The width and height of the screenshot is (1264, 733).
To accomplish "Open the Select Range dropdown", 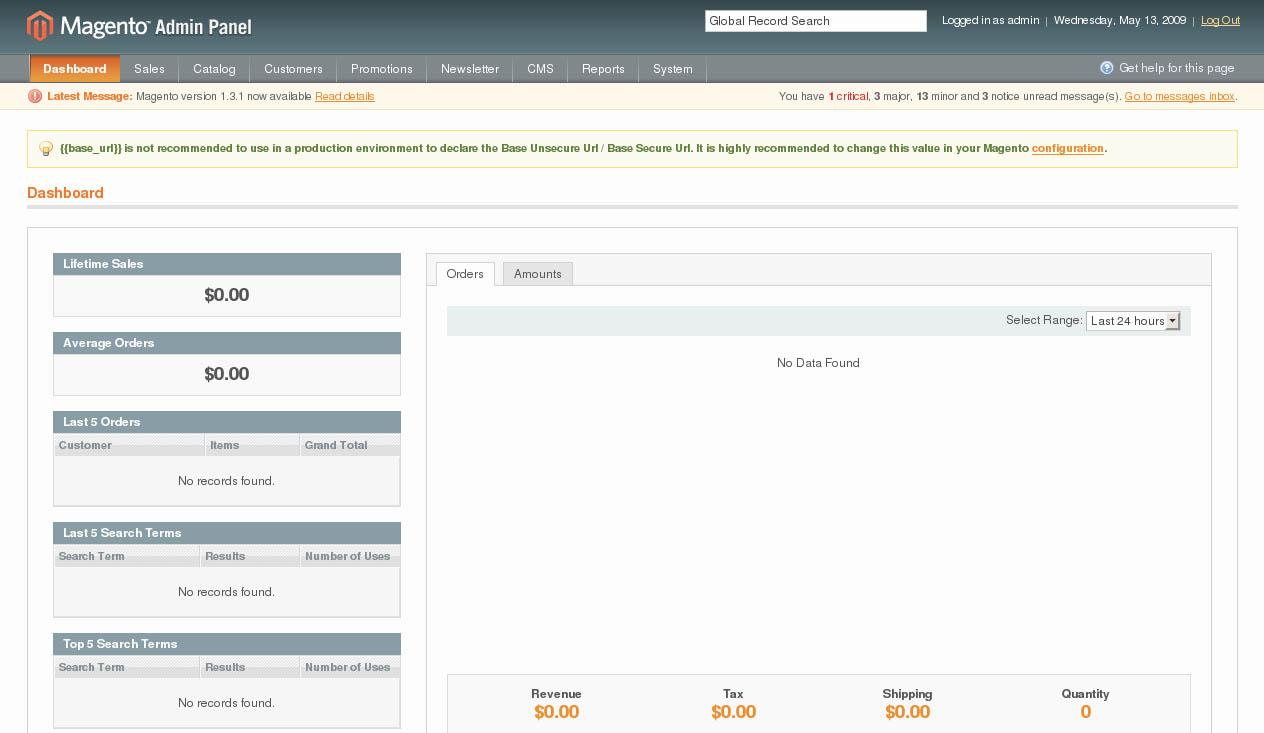I will [1133, 321].
